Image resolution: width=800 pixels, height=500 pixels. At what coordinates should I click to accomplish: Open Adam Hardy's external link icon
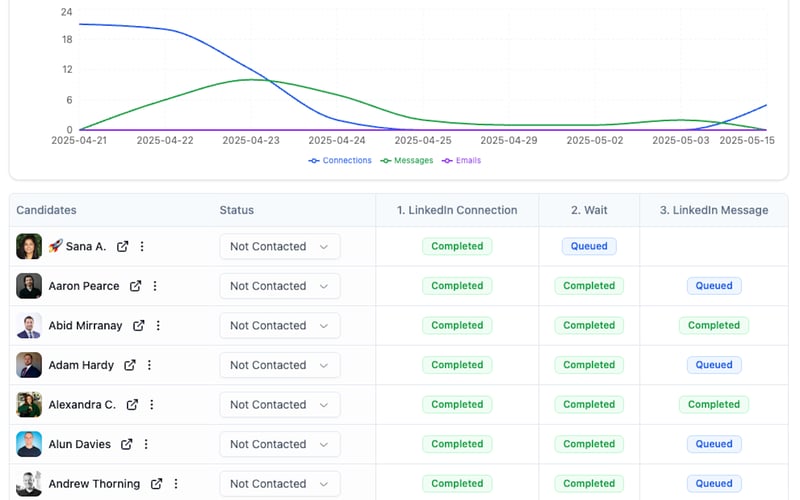click(x=130, y=365)
